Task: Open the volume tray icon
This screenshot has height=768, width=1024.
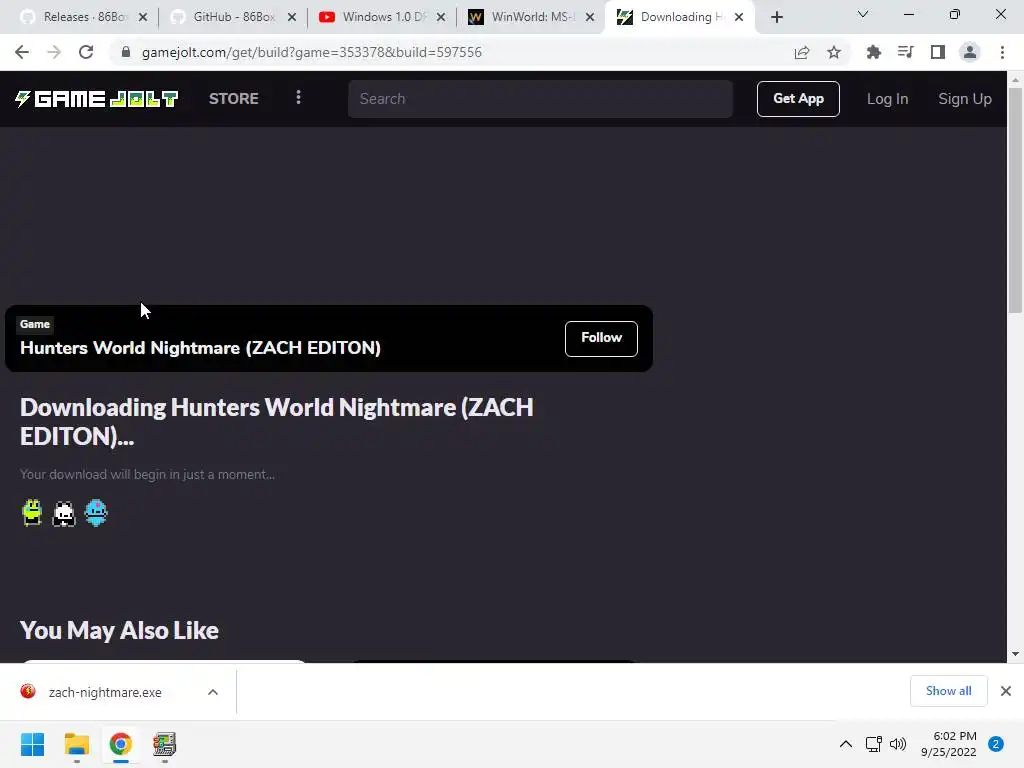Action: coord(898,744)
